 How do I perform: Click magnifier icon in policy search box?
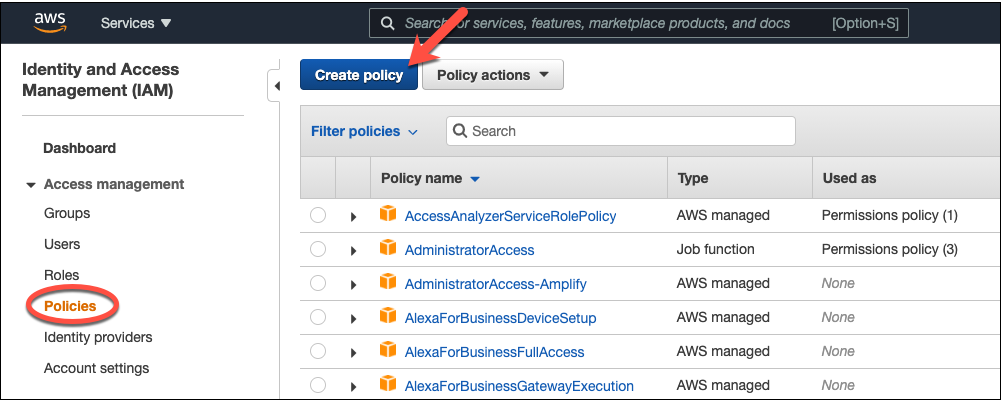pyautogui.click(x=460, y=131)
